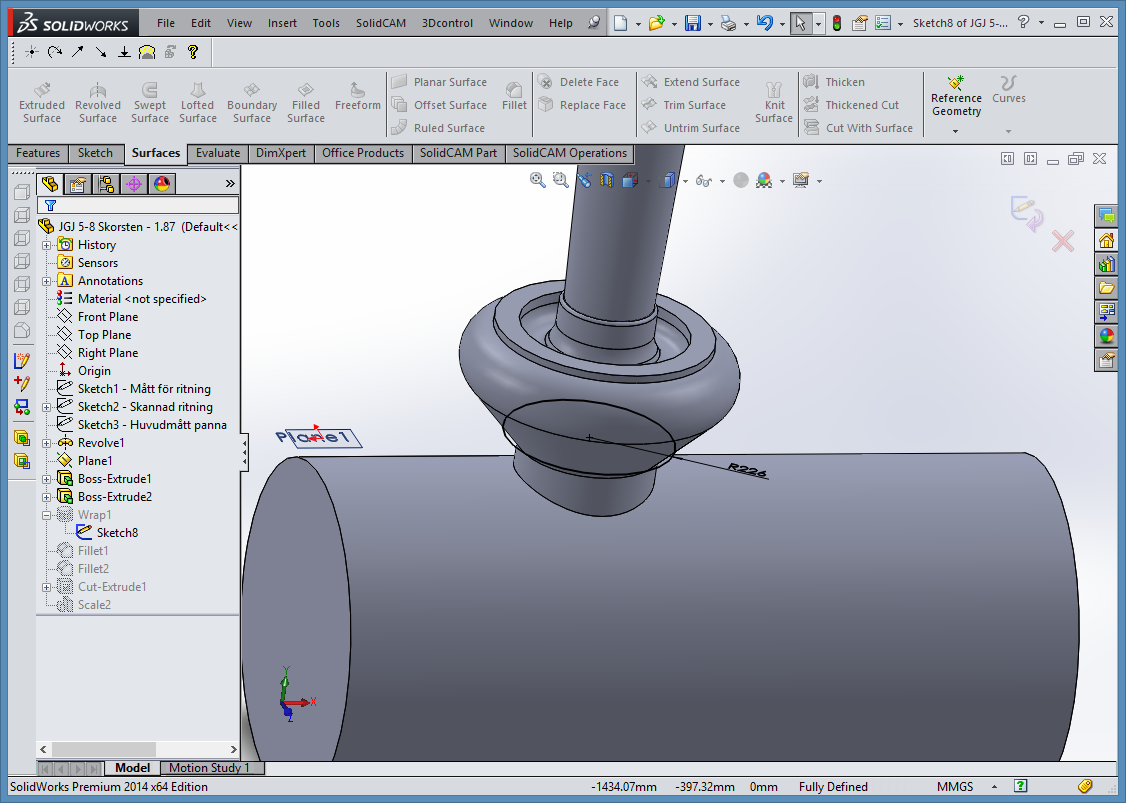Switch to the Motion Study 1 tab
The width and height of the screenshot is (1126, 803).
click(209, 768)
